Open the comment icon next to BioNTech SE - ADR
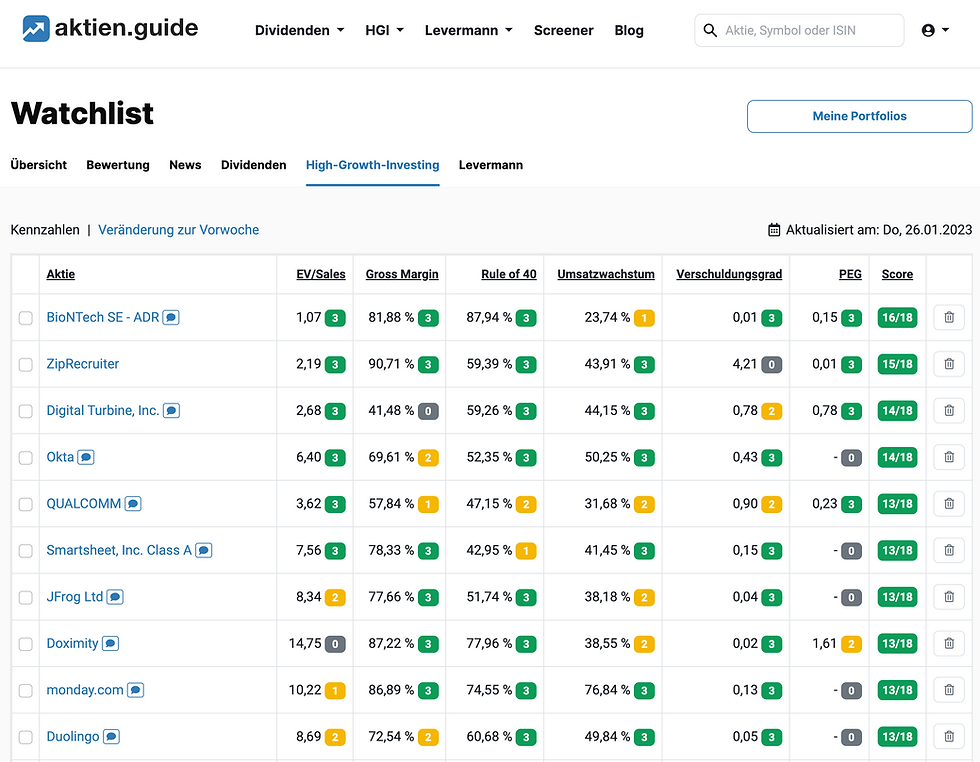 (171, 318)
